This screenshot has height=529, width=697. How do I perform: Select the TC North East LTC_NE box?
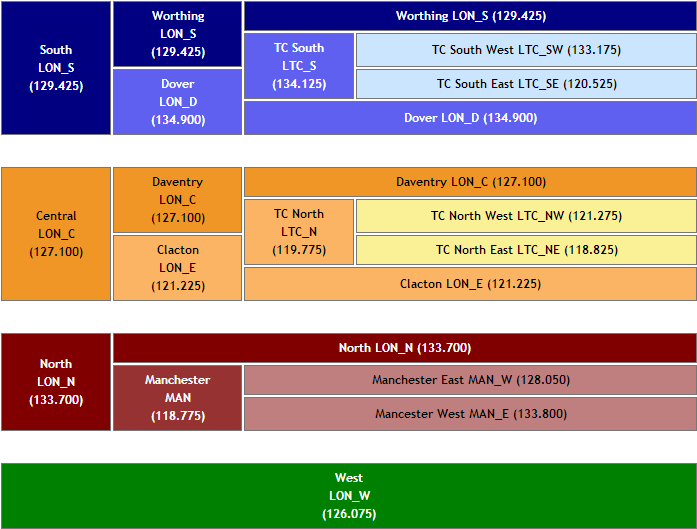pos(525,250)
